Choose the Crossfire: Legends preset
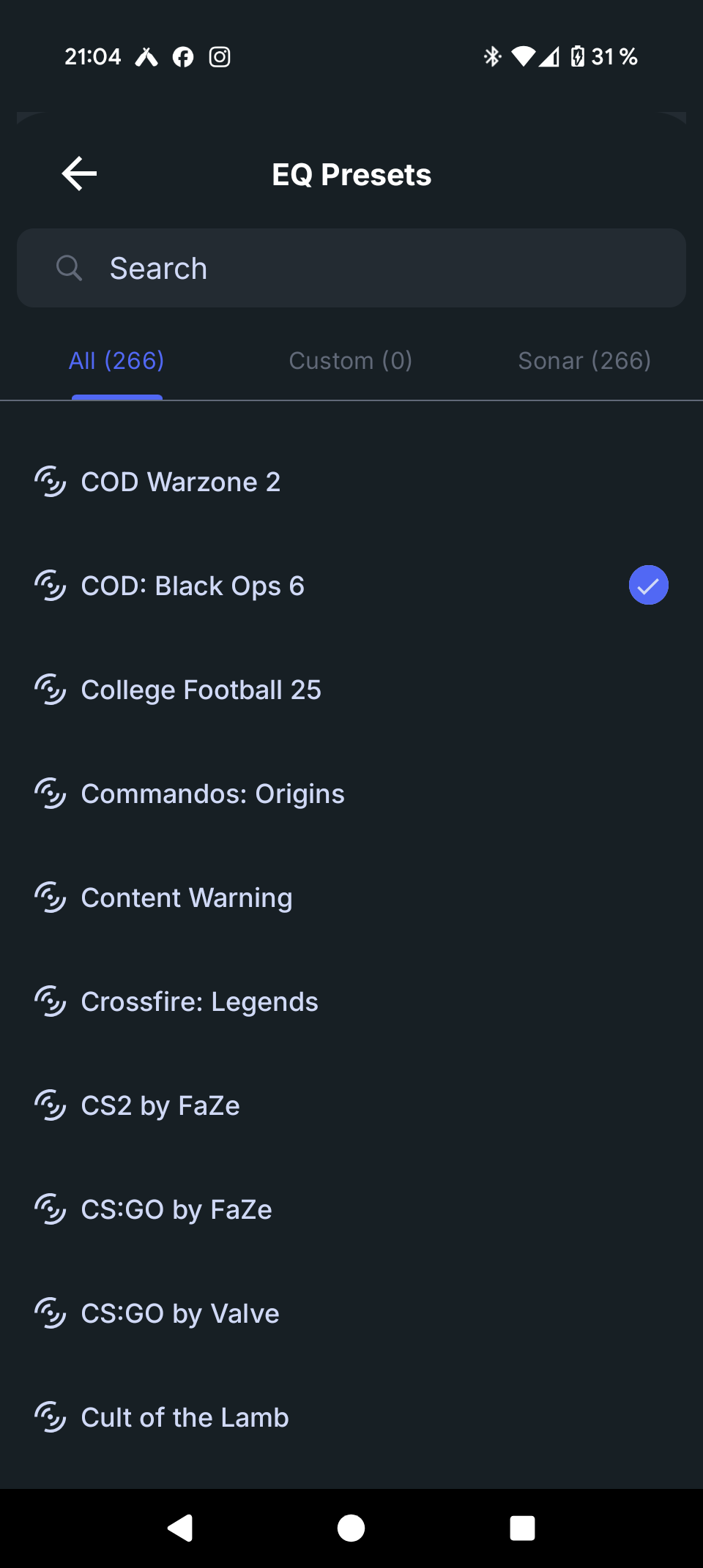This screenshot has height=1568, width=703. 199,1001
